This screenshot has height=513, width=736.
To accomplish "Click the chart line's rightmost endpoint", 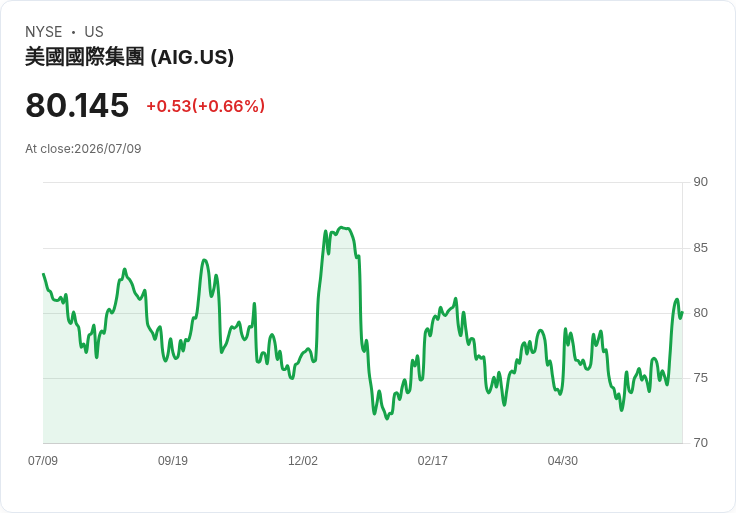I will point(682,312).
